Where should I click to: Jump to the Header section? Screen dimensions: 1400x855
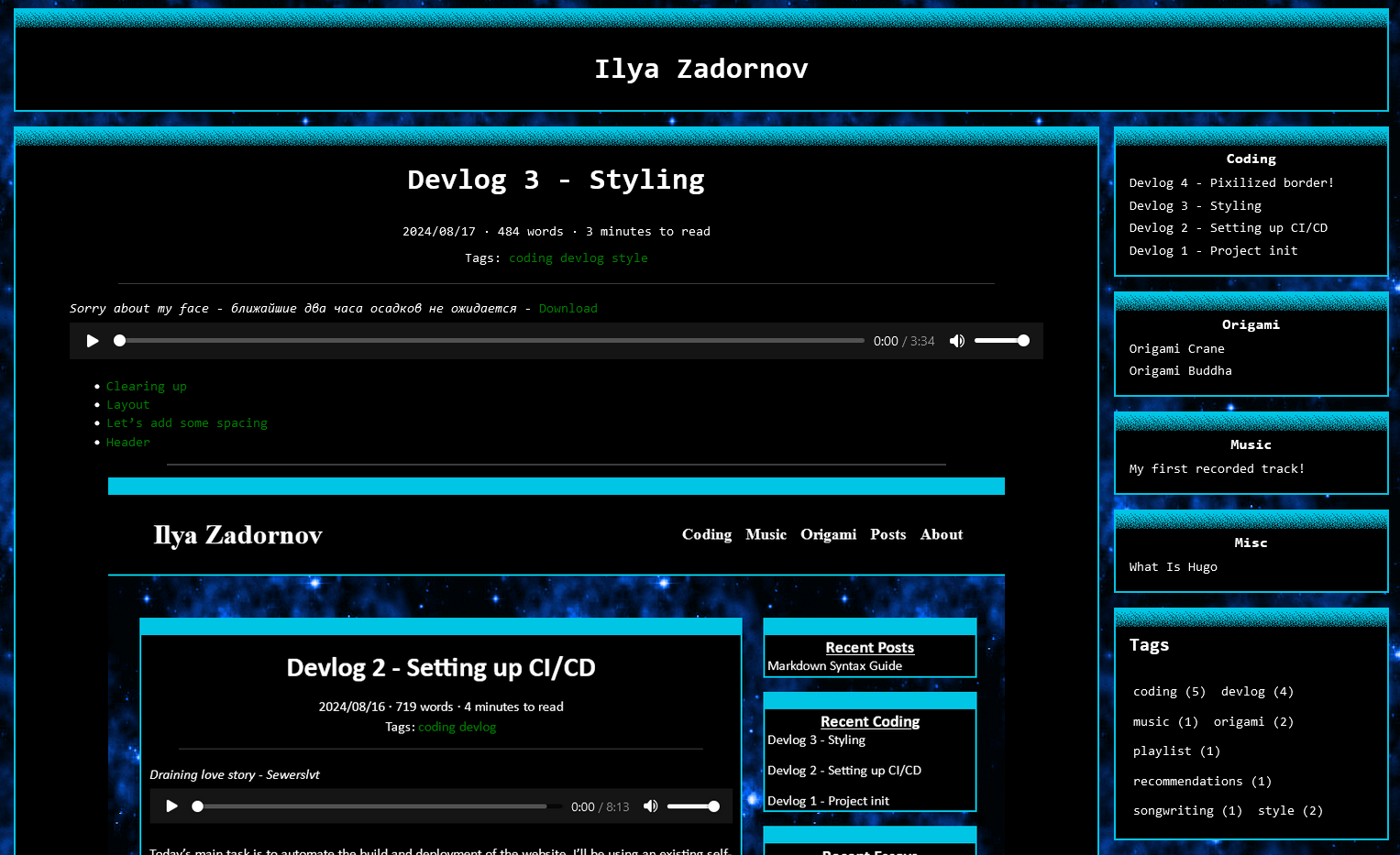point(128,443)
